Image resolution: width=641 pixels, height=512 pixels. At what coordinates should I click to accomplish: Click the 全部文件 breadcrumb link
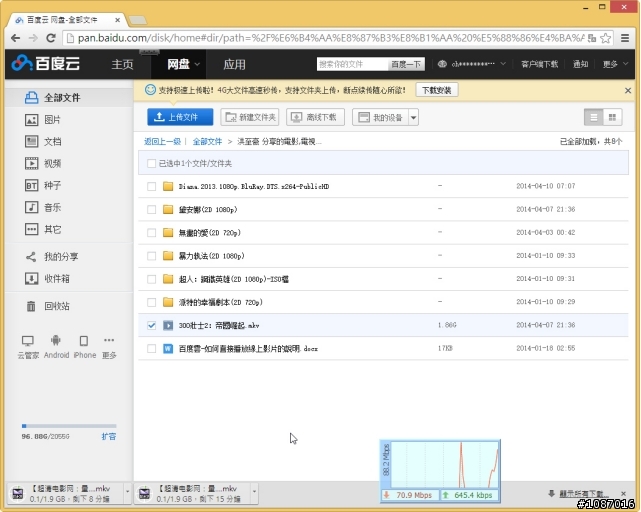207,141
